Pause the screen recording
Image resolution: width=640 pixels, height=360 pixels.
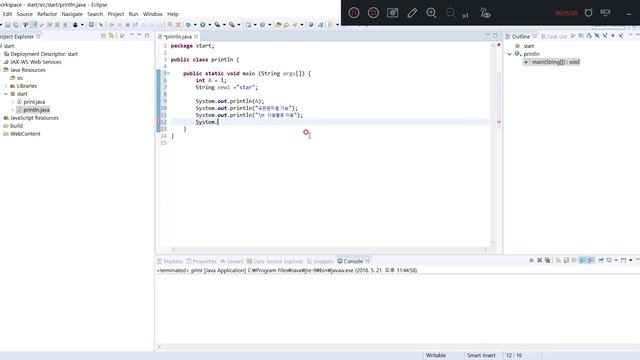pyautogui.click(x=354, y=13)
